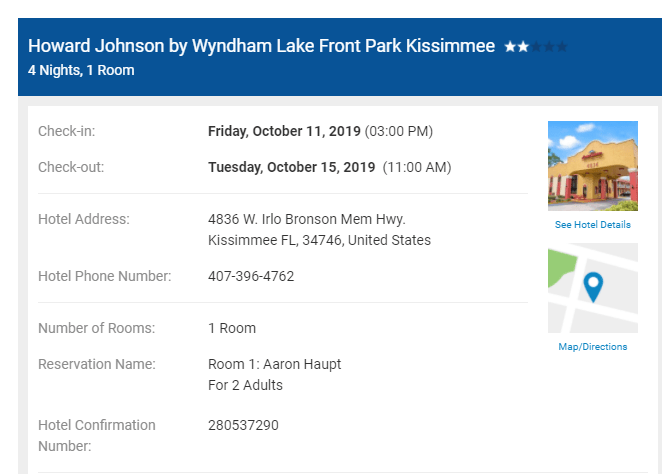This screenshot has width=662, height=474.
Task: Click the reservation name Aaron Haupt
Action: pos(274,364)
